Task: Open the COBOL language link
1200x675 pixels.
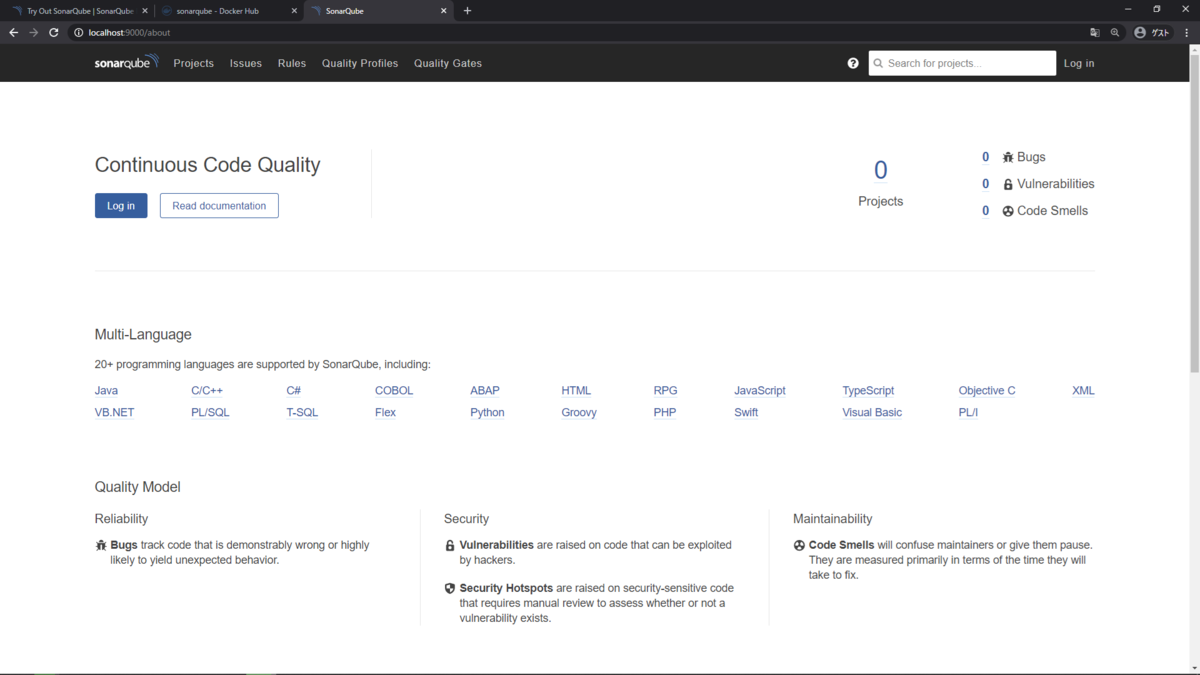Action: (x=394, y=390)
